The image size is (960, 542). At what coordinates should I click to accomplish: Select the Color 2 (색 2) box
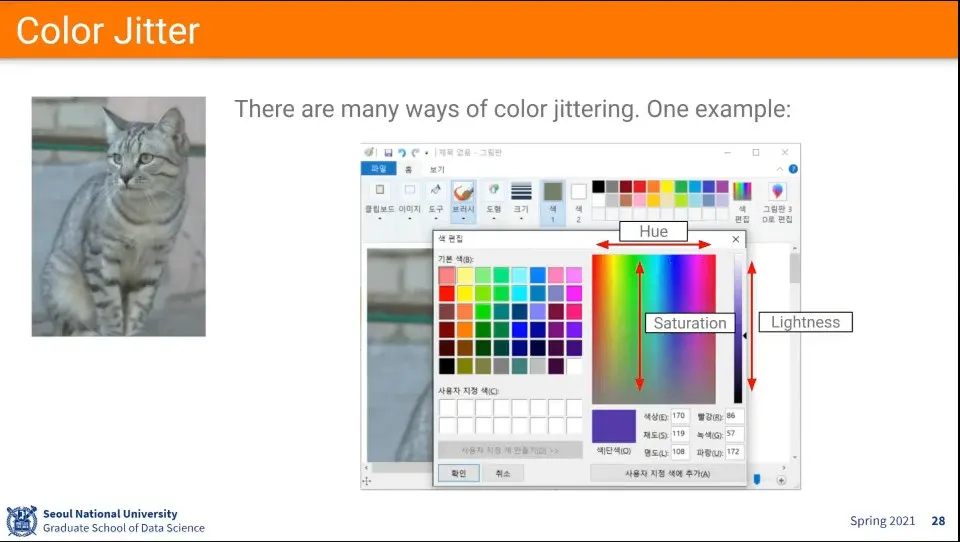(x=579, y=192)
